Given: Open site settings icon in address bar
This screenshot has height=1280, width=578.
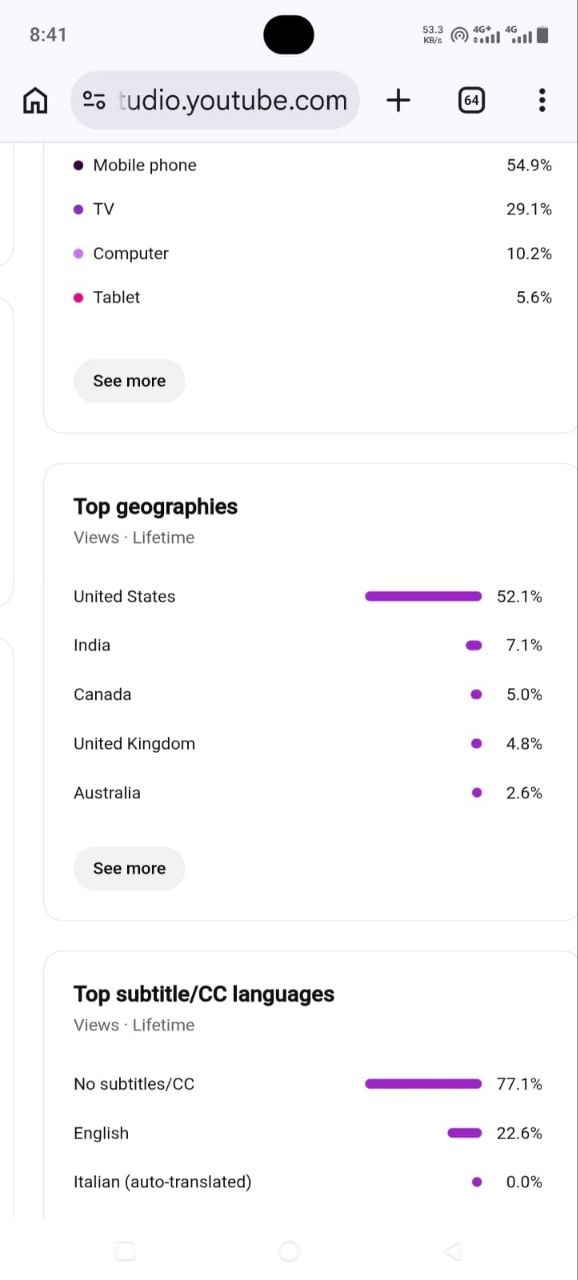Looking at the screenshot, I should tap(95, 100).
